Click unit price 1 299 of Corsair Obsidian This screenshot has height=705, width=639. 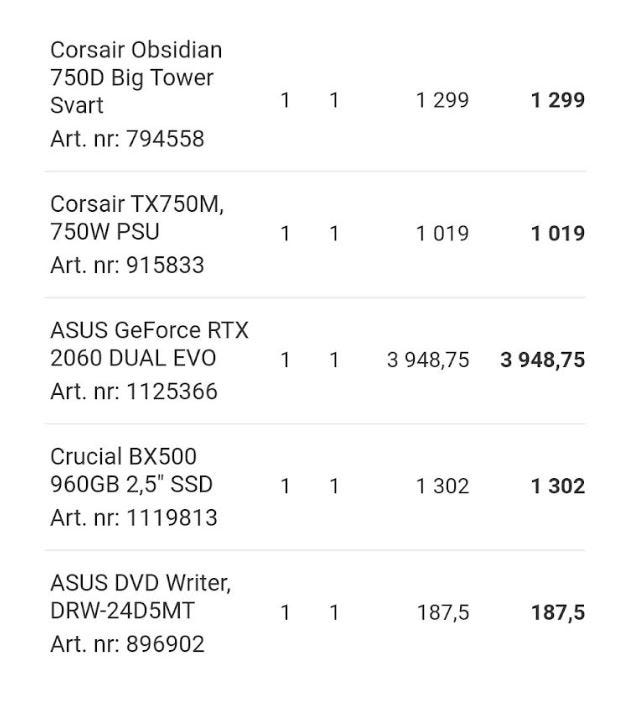443,100
